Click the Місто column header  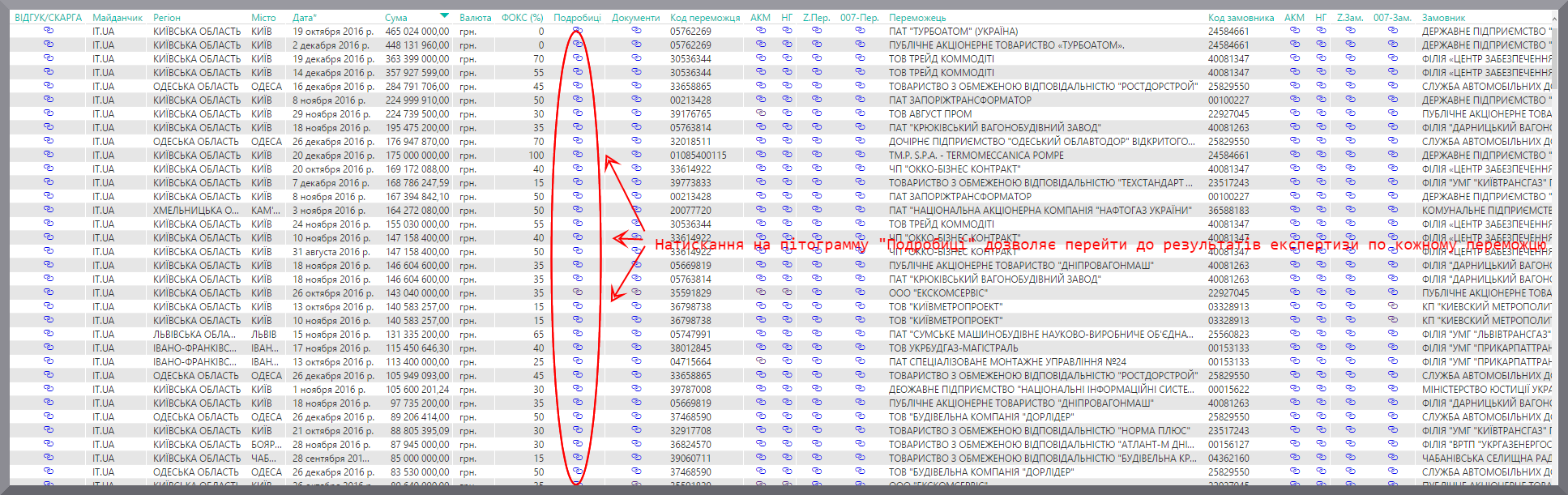(263, 17)
